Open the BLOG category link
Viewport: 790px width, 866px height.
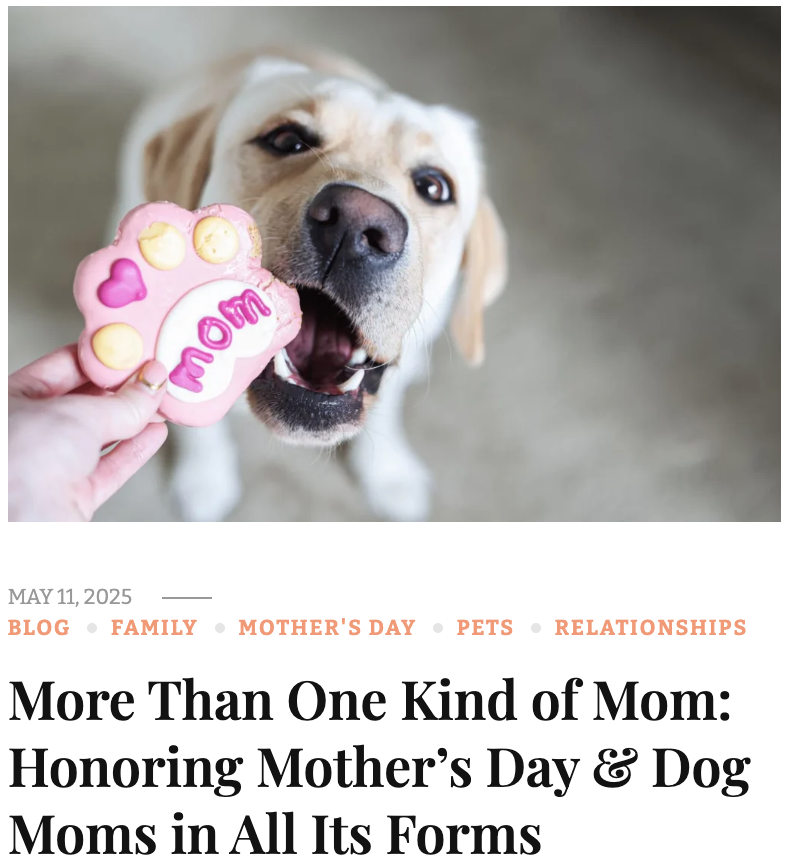point(39,628)
